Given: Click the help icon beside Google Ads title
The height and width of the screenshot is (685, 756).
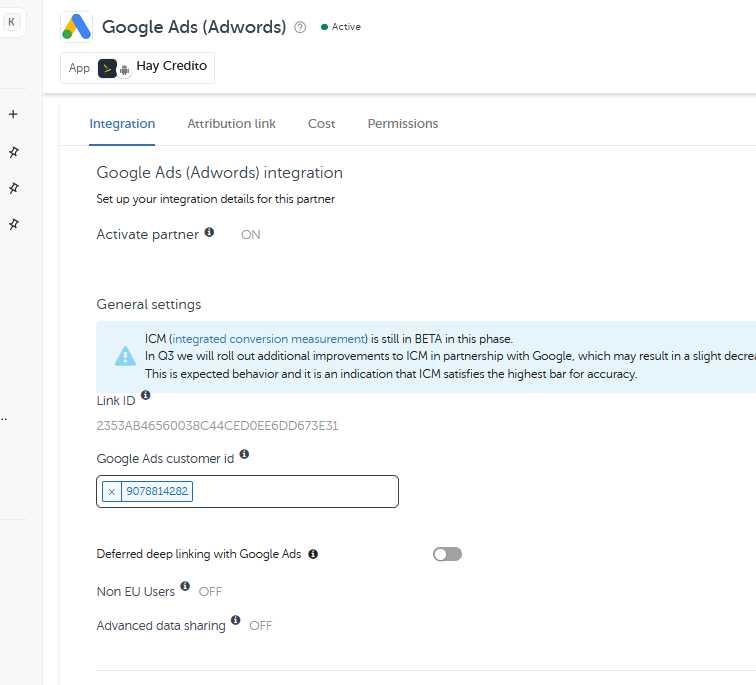Looking at the screenshot, I should click(300, 27).
